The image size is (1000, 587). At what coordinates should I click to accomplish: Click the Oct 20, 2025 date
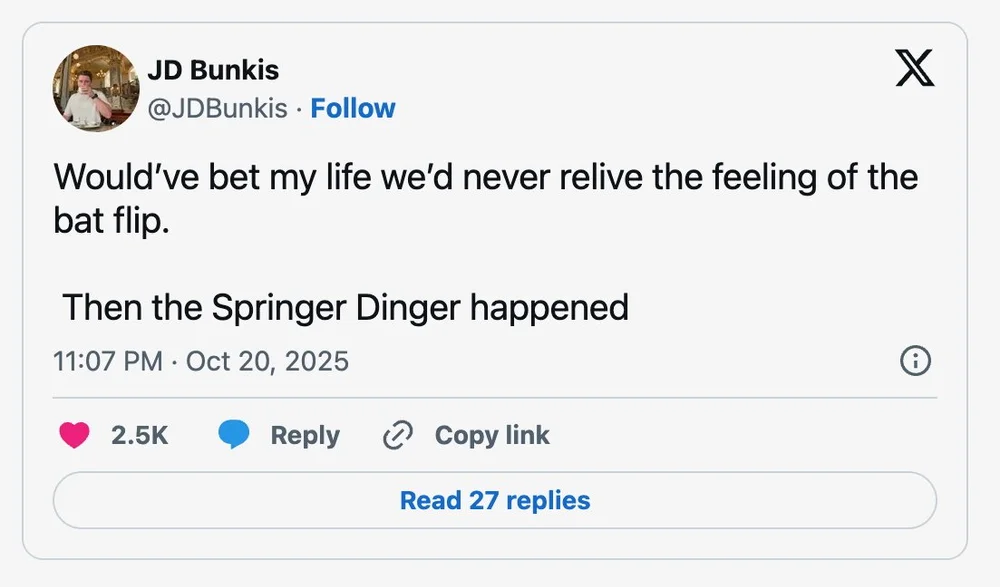click(267, 360)
